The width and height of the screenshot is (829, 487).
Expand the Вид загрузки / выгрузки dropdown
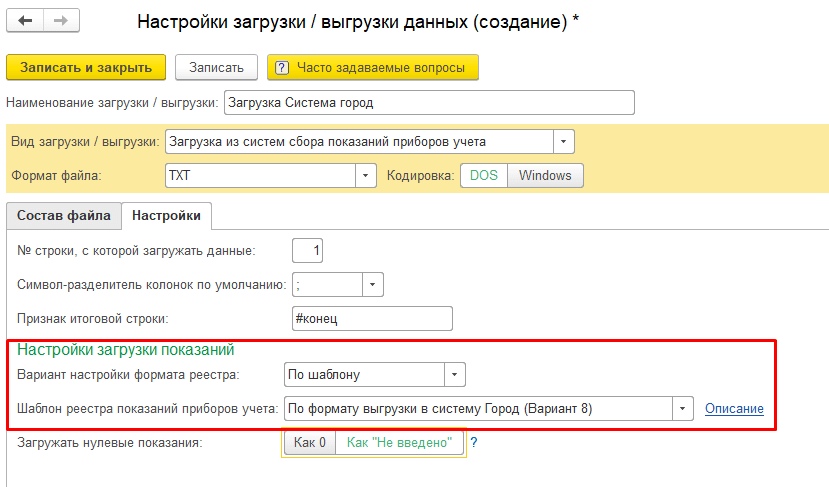[564, 142]
